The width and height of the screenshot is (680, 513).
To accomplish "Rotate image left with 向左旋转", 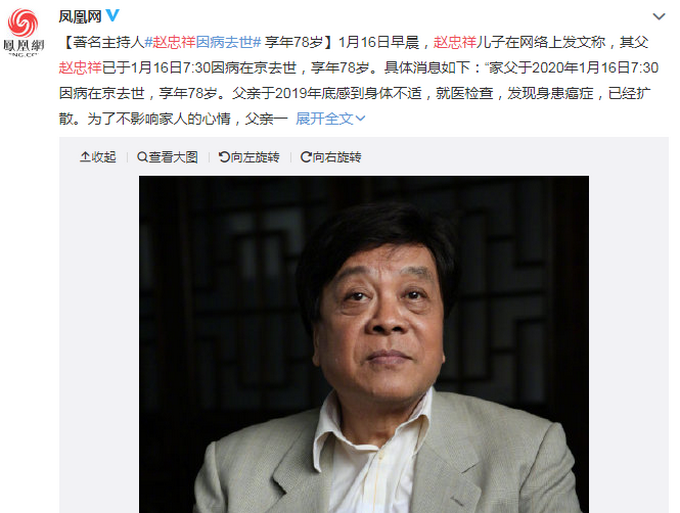I will pyautogui.click(x=249, y=157).
